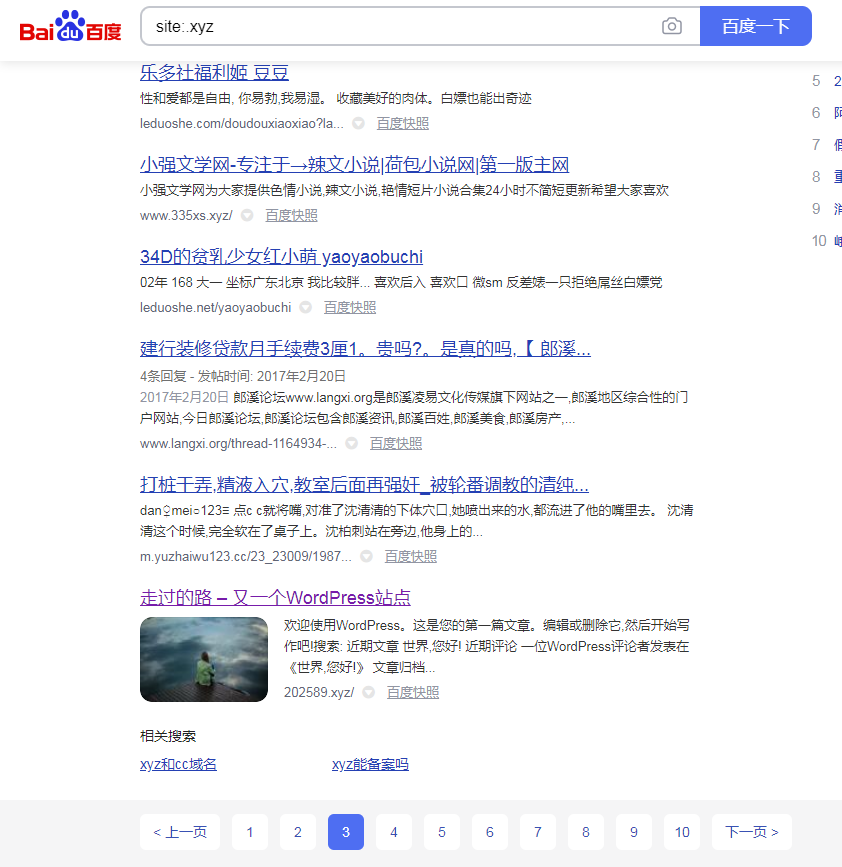The height and width of the screenshot is (867, 842).
Task: Go to results page 5
Action: [x=442, y=832]
